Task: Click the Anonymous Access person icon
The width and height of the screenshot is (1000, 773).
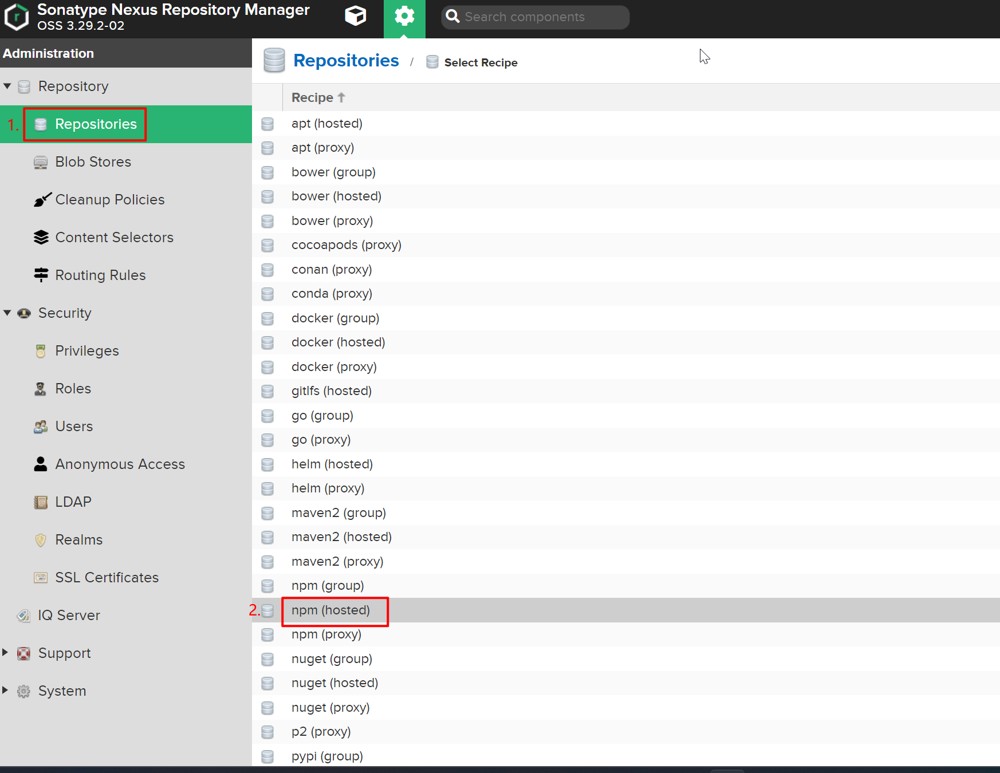Action: [40, 464]
